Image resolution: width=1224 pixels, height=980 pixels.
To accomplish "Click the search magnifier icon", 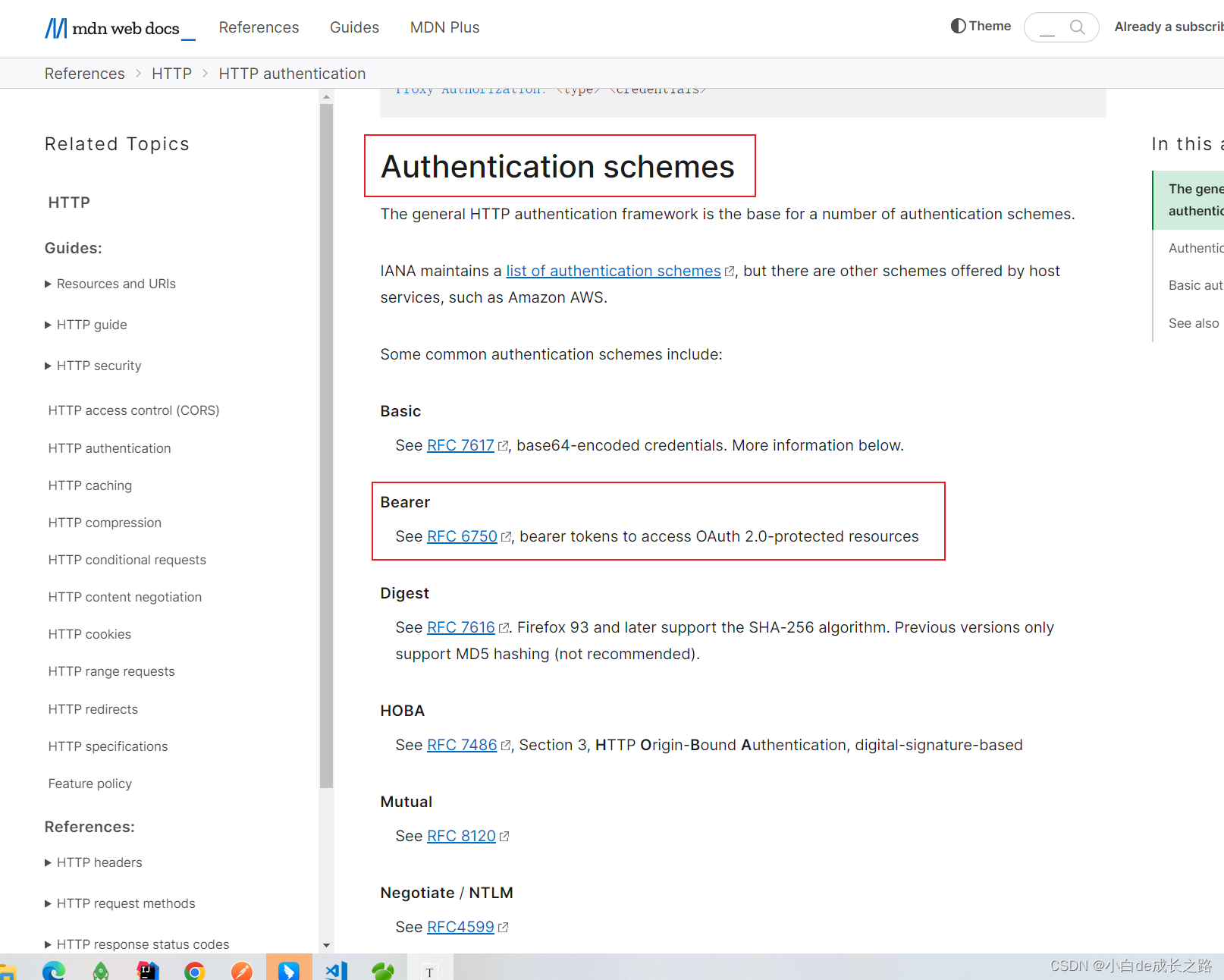I will point(1078,27).
